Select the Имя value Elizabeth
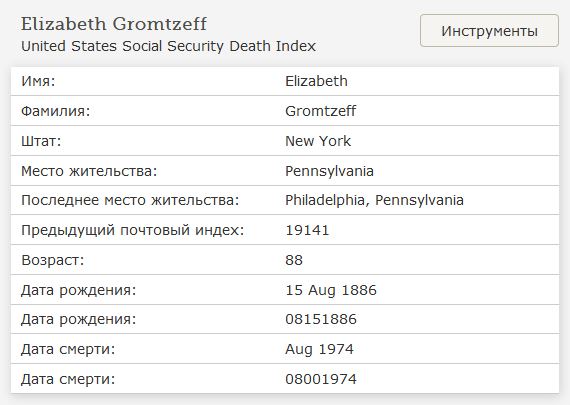Screen dimensions: 570x405 [316, 81]
